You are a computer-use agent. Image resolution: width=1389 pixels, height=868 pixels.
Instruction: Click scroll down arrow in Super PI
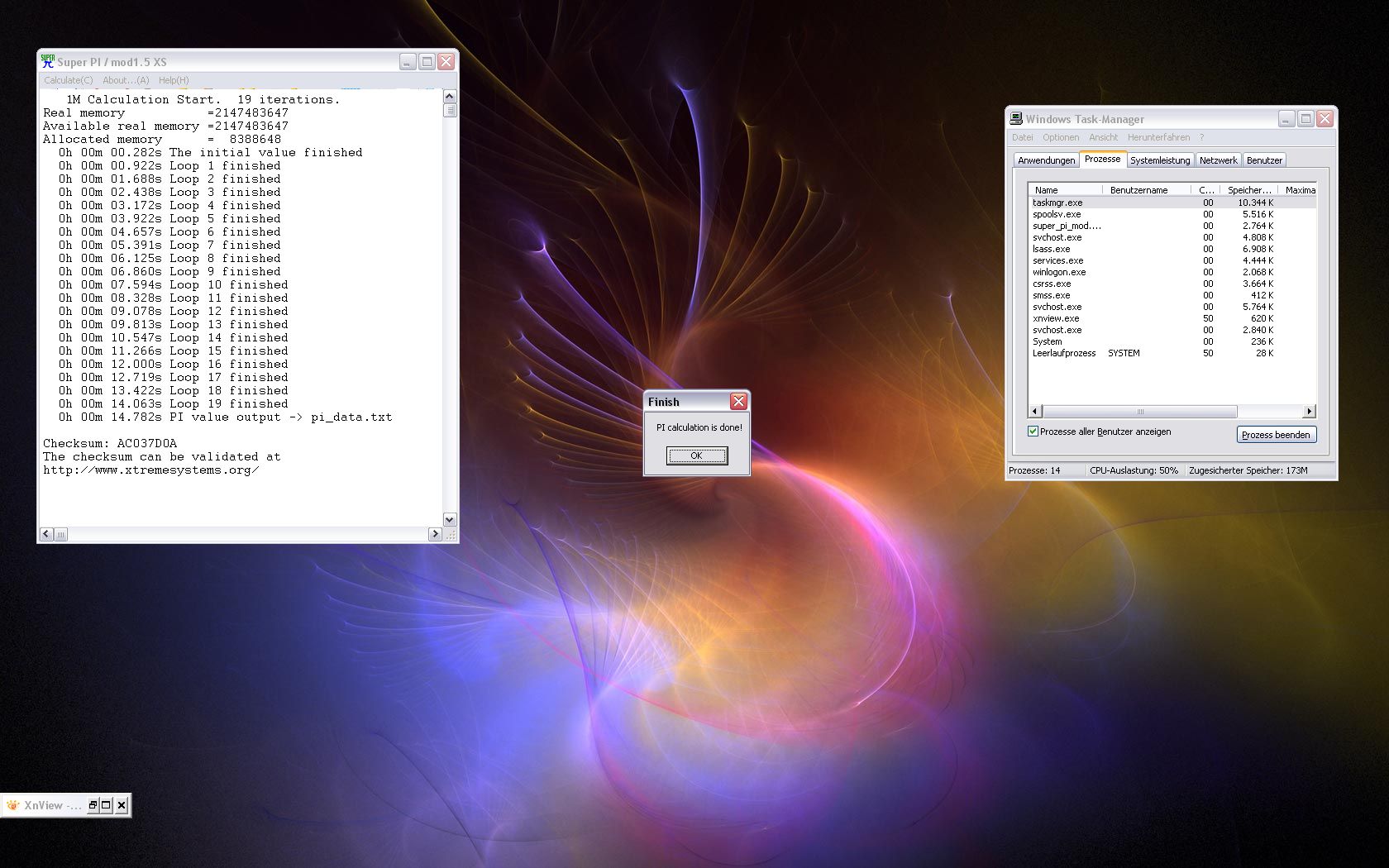[x=450, y=520]
